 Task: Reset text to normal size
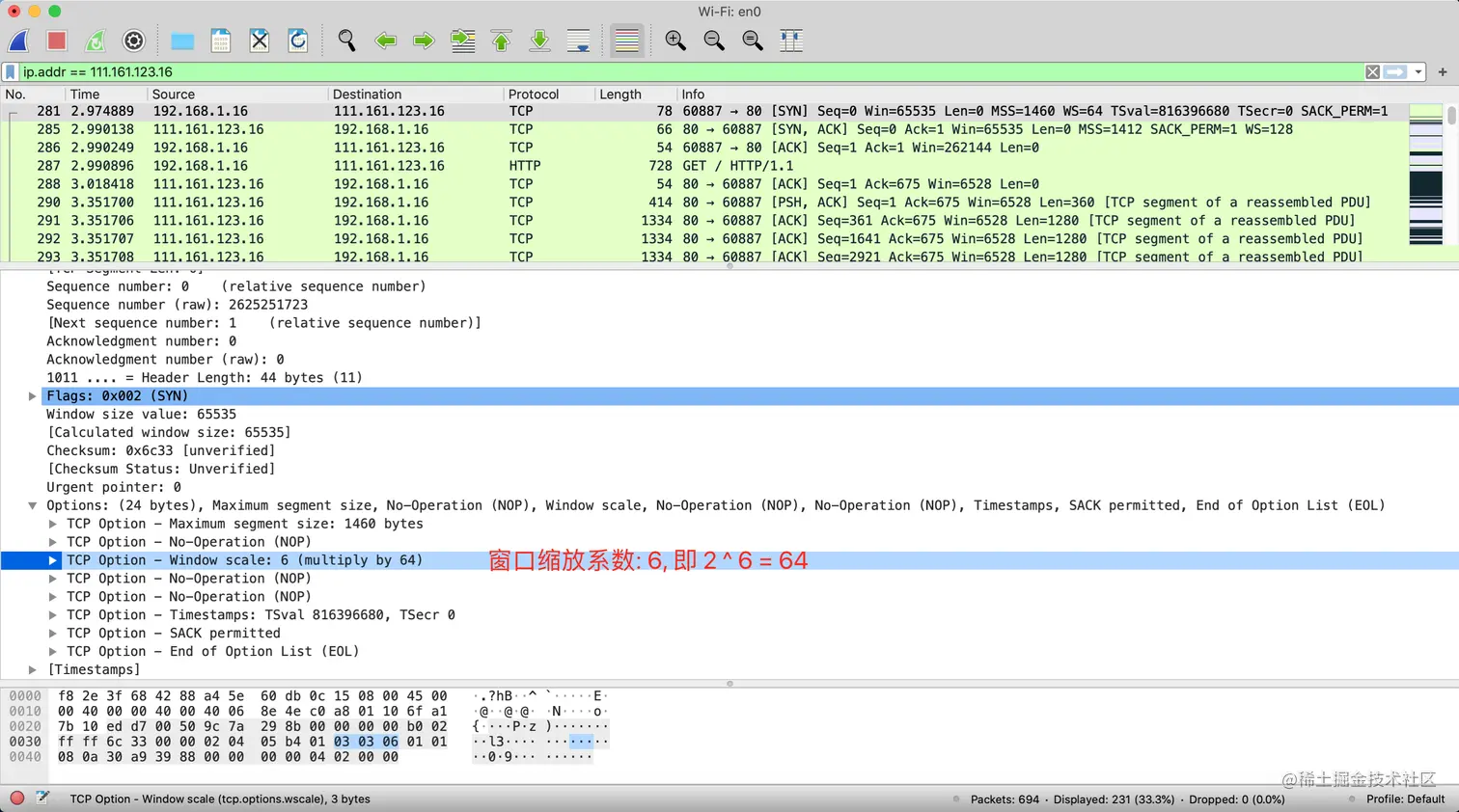click(753, 41)
